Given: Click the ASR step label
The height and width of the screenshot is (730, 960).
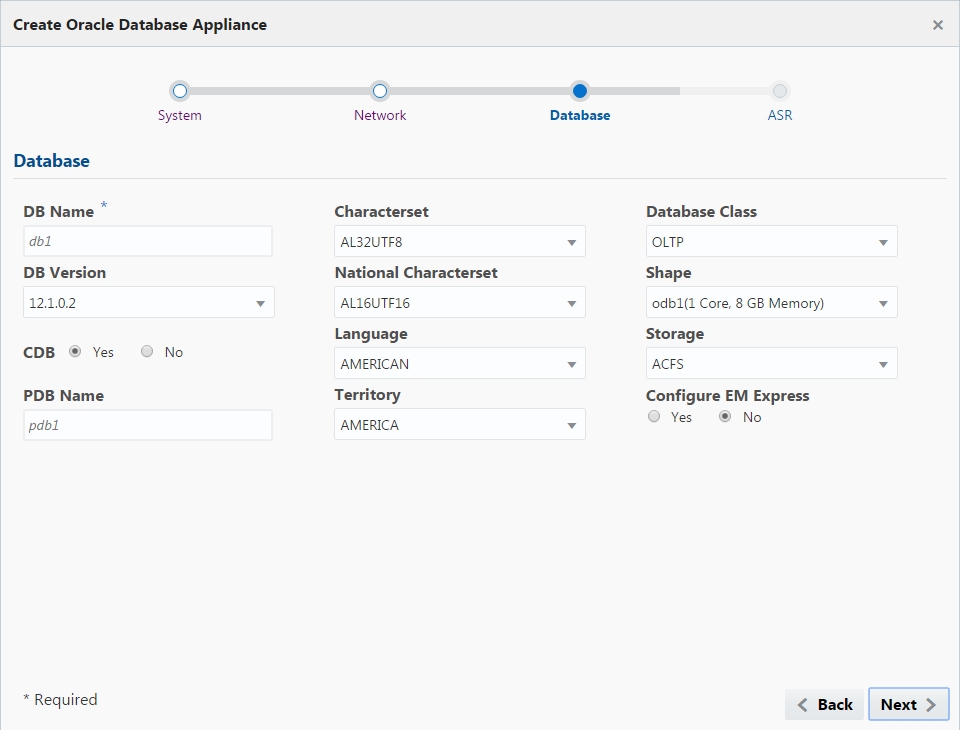Looking at the screenshot, I should point(779,115).
